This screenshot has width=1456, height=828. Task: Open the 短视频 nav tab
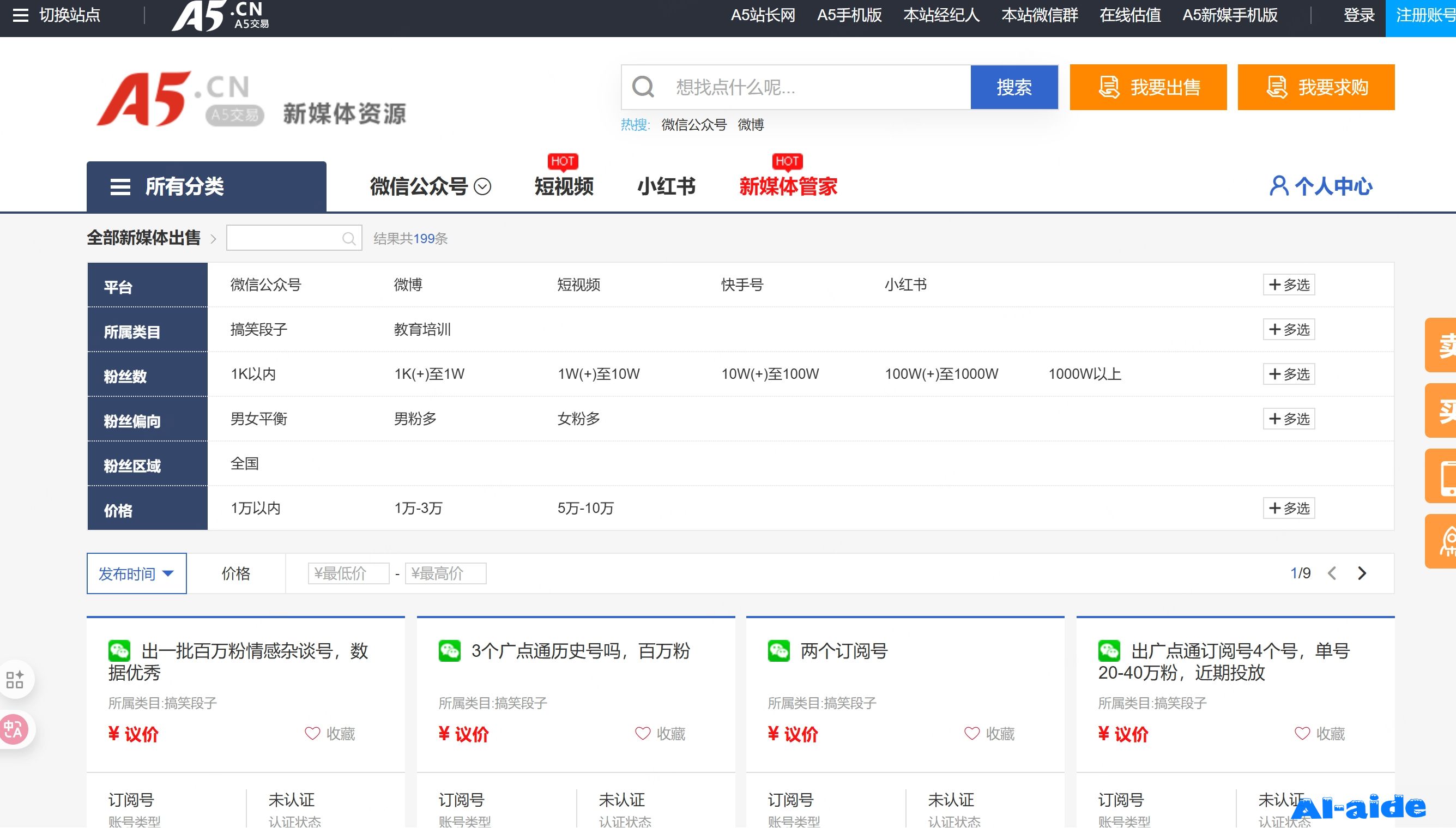coord(564,186)
